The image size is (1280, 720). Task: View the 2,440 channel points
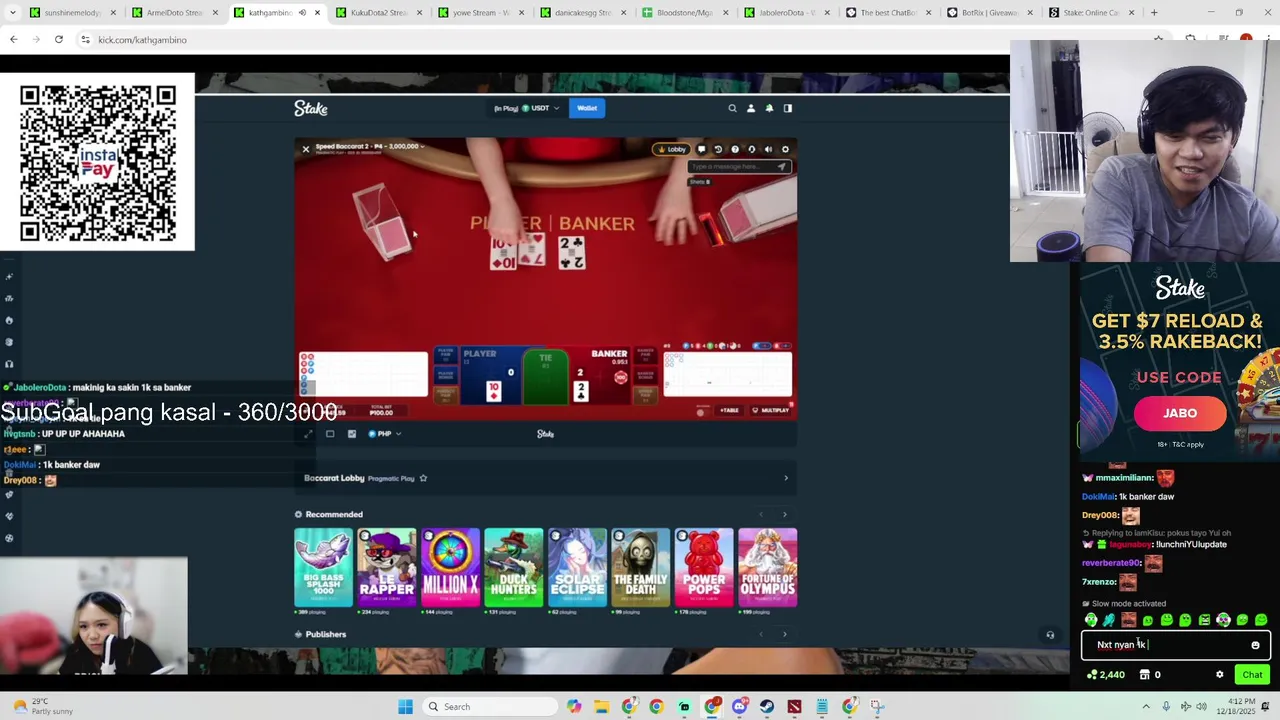1106,675
